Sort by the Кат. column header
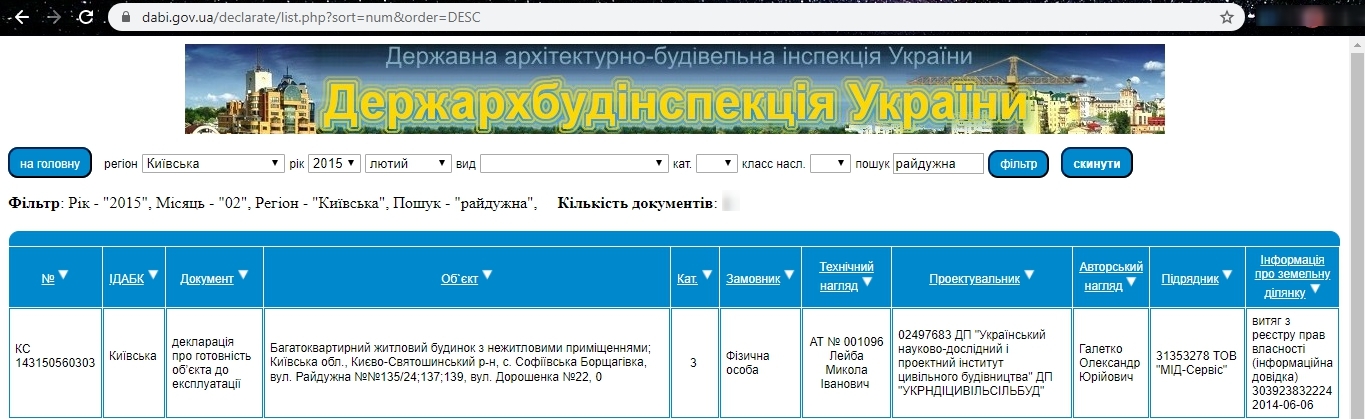Viewport: 1365px width, 419px height. (x=687, y=278)
